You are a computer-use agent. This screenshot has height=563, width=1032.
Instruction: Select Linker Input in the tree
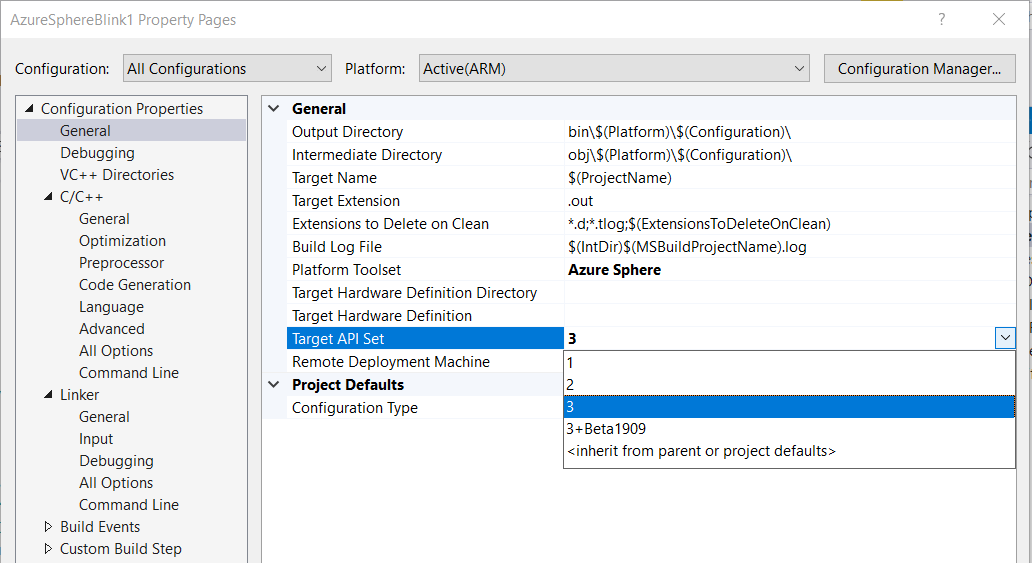pos(96,439)
